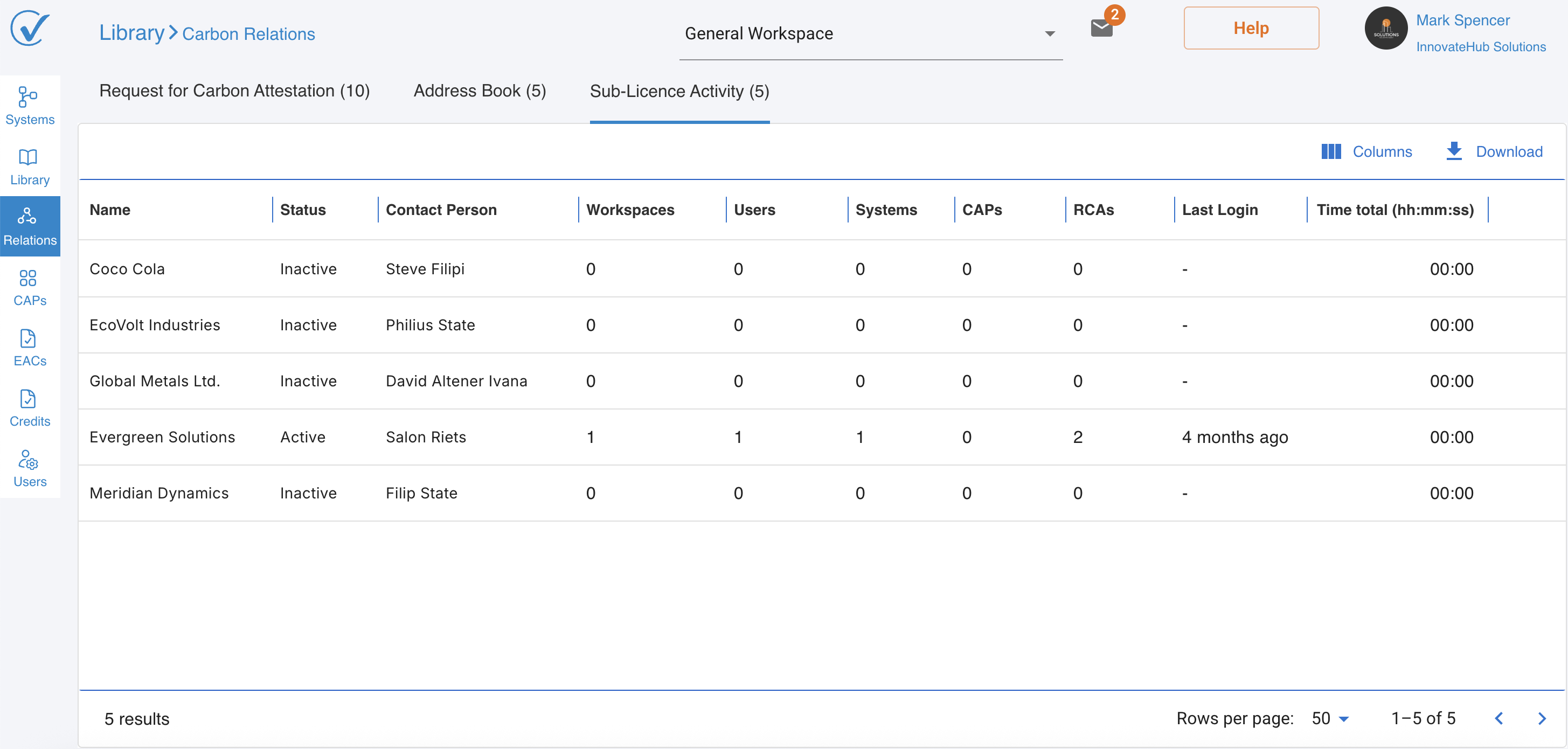This screenshot has height=749, width=1568.
Task: Expand the General Workspace dropdown
Action: tap(1049, 34)
